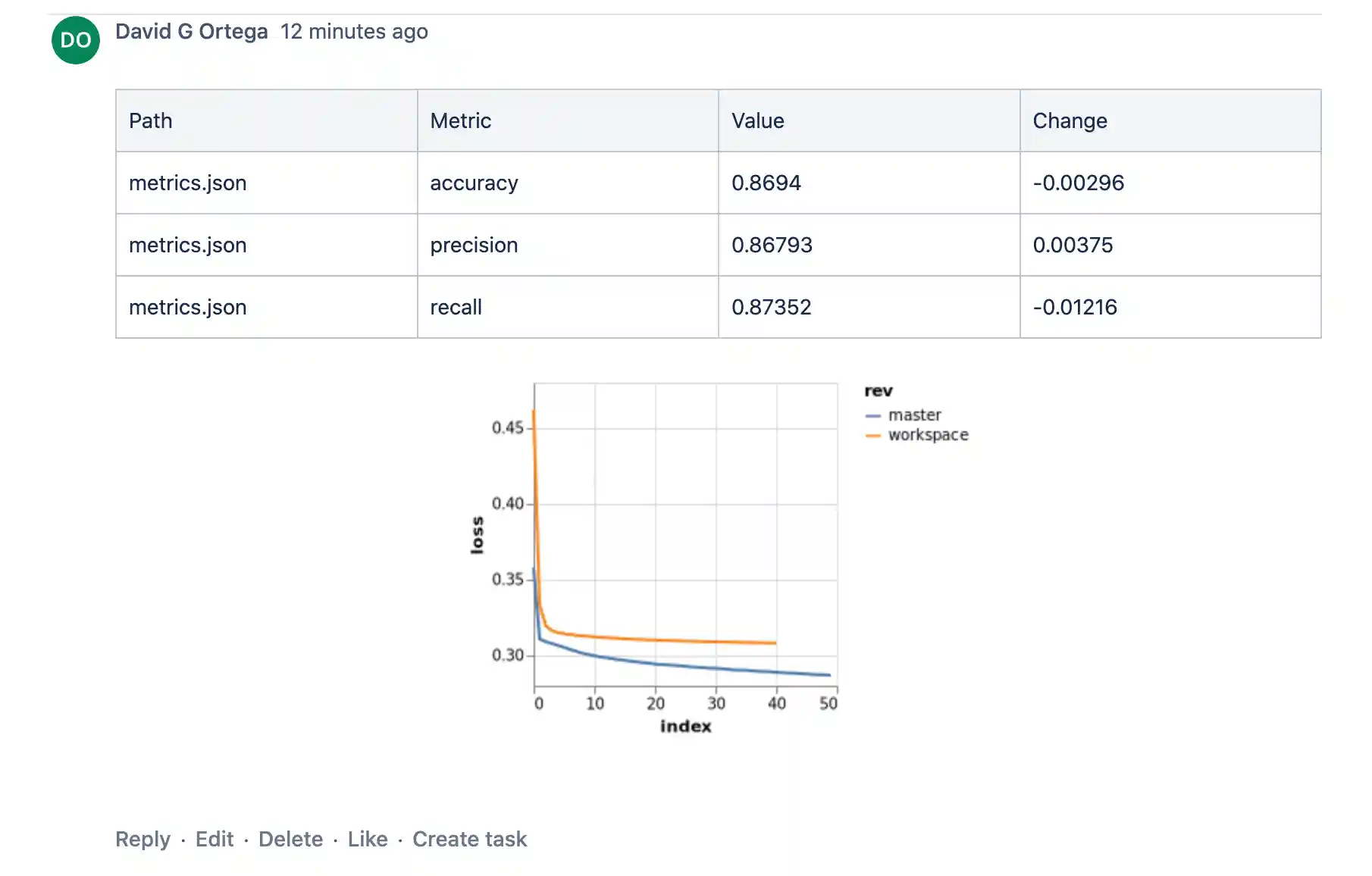Open David G Ortega's profile
Image resolution: width=1372 pixels, height=876 pixels.
tap(190, 31)
